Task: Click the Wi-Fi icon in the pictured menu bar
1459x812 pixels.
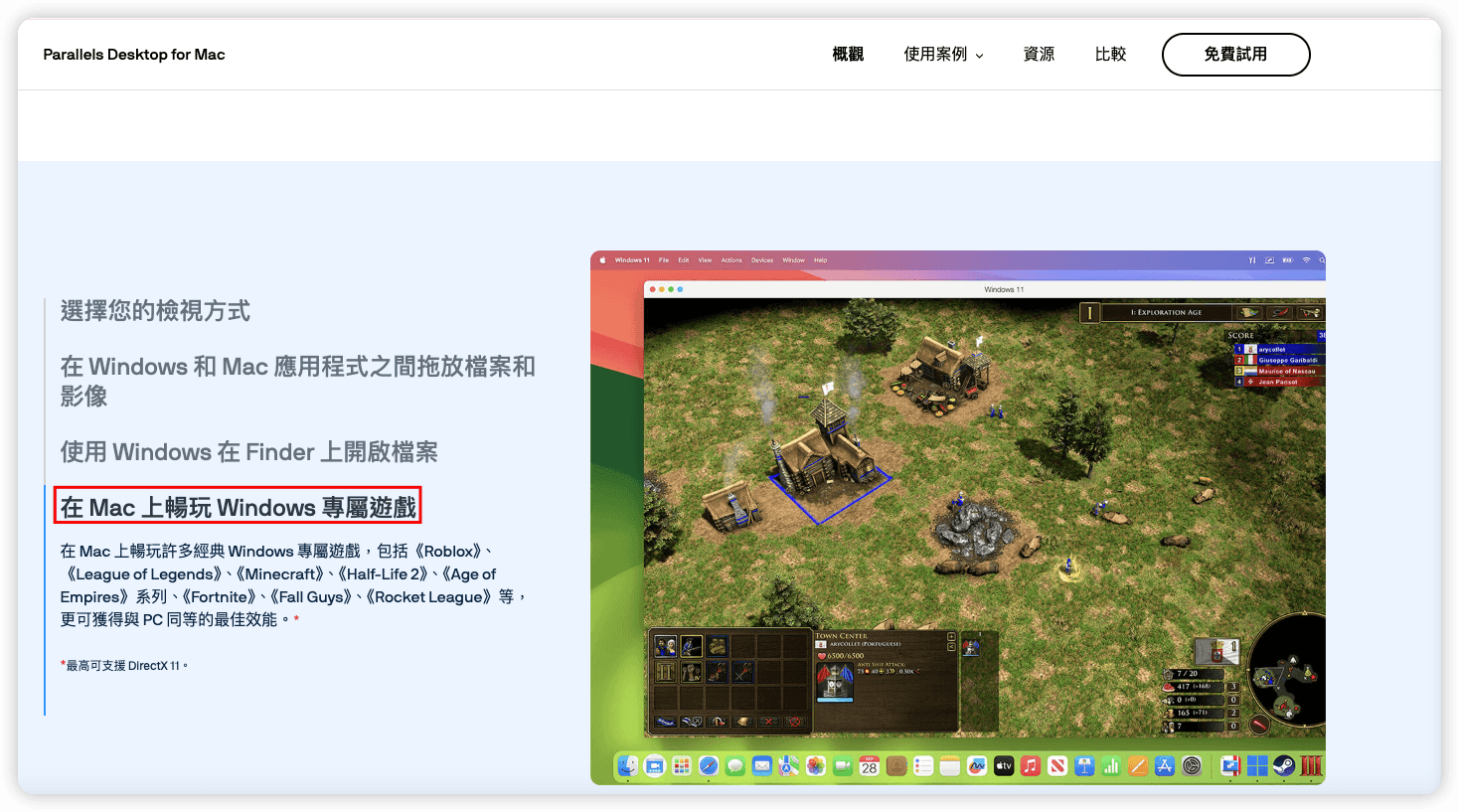Action: coord(1307,260)
